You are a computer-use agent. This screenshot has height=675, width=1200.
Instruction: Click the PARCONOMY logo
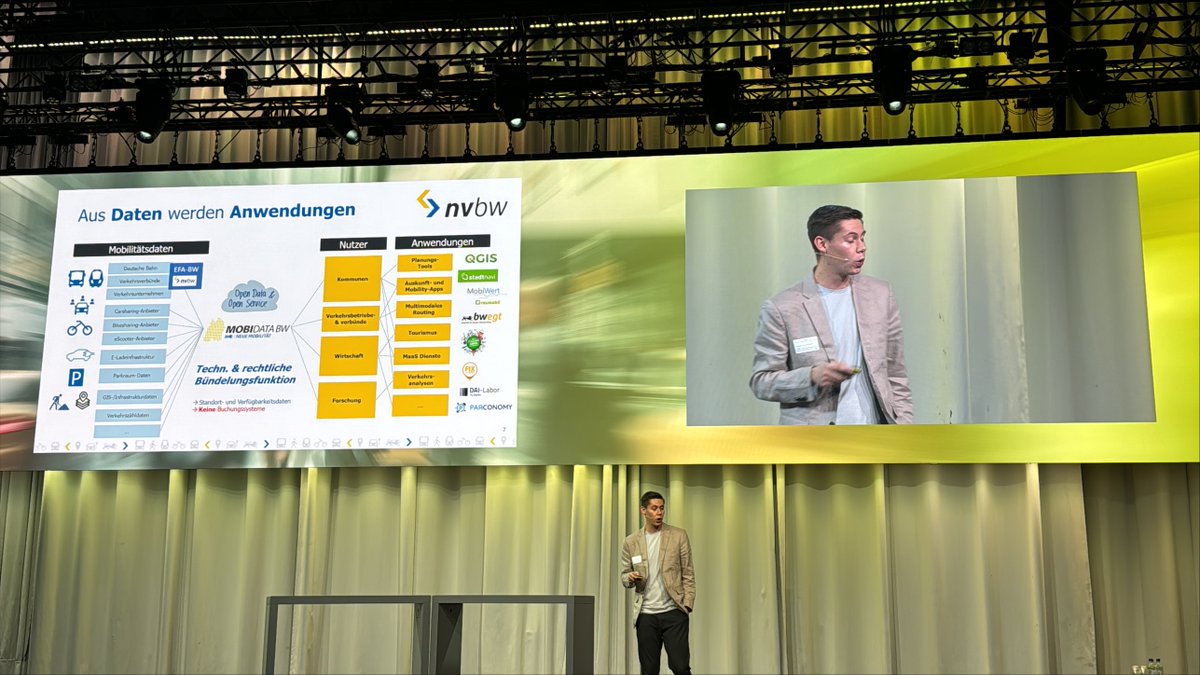click(x=484, y=407)
